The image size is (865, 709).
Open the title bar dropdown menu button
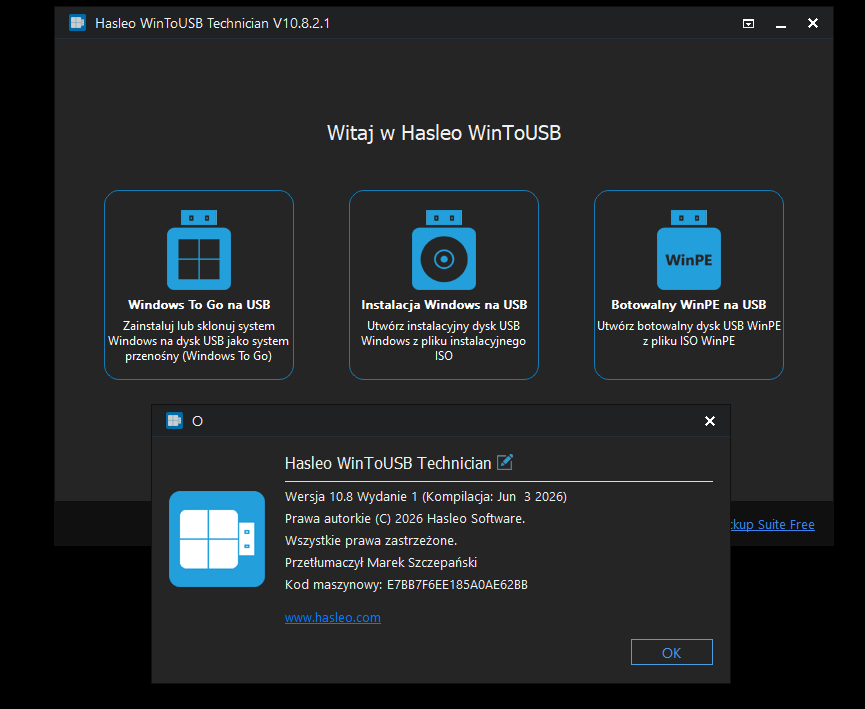coord(748,23)
